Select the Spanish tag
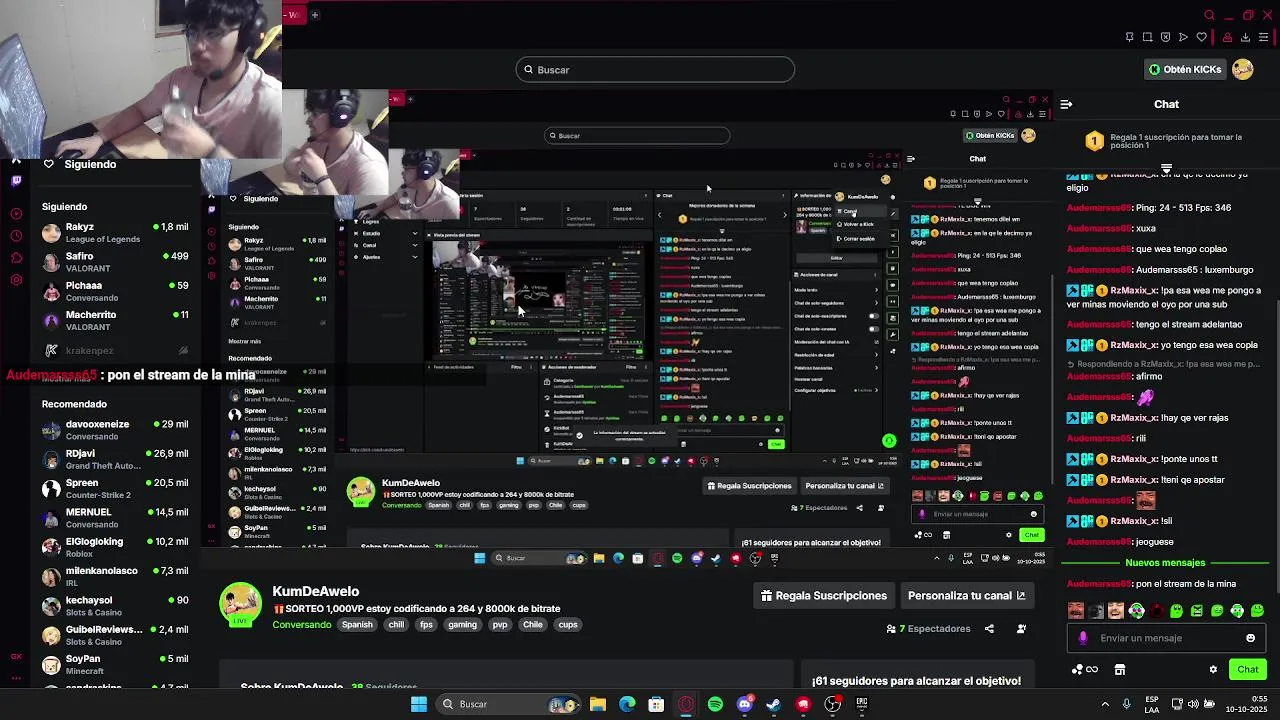The width and height of the screenshot is (1280, 720). (x=357, y=625)
